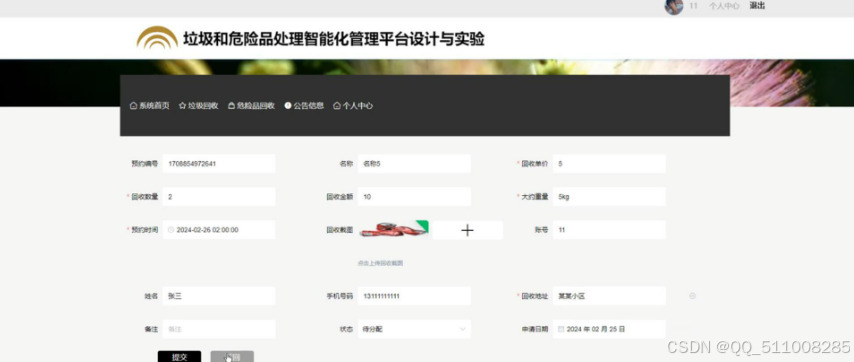The image size is (854, 362).
Task: Open the 申请日期 date field
Action: point(609,329)
